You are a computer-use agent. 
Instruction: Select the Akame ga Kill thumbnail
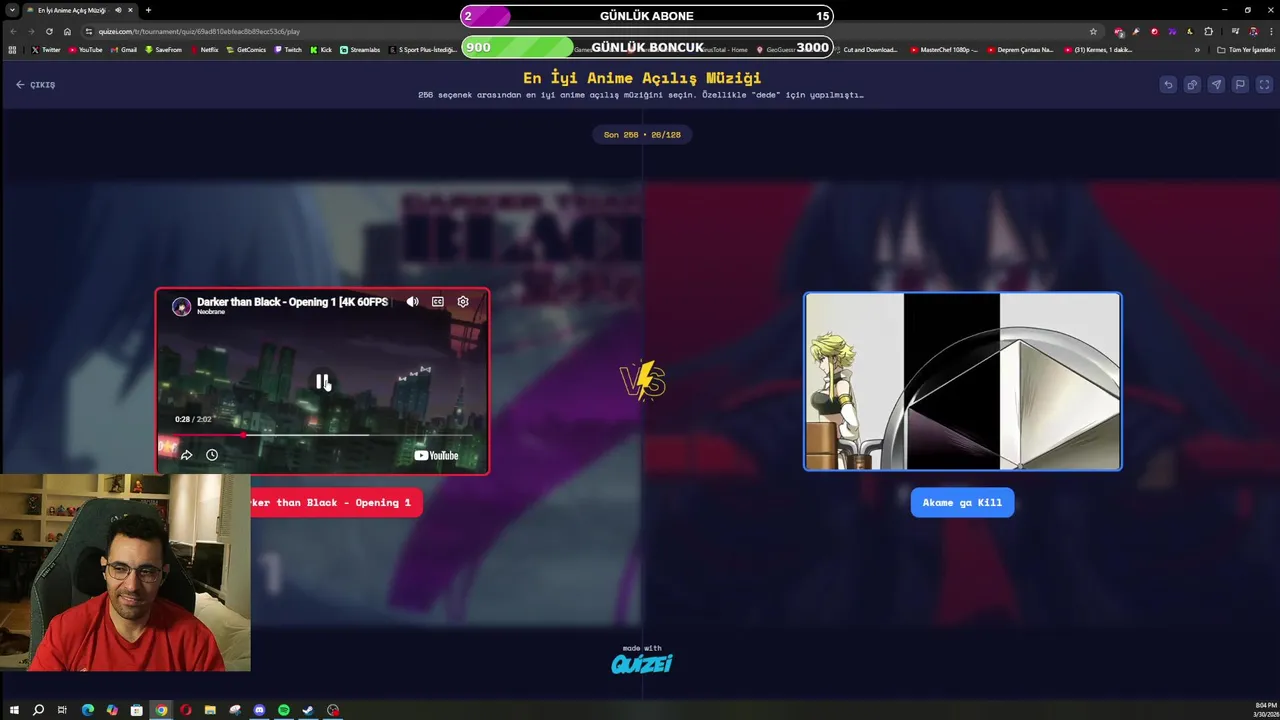pos(963,381)
